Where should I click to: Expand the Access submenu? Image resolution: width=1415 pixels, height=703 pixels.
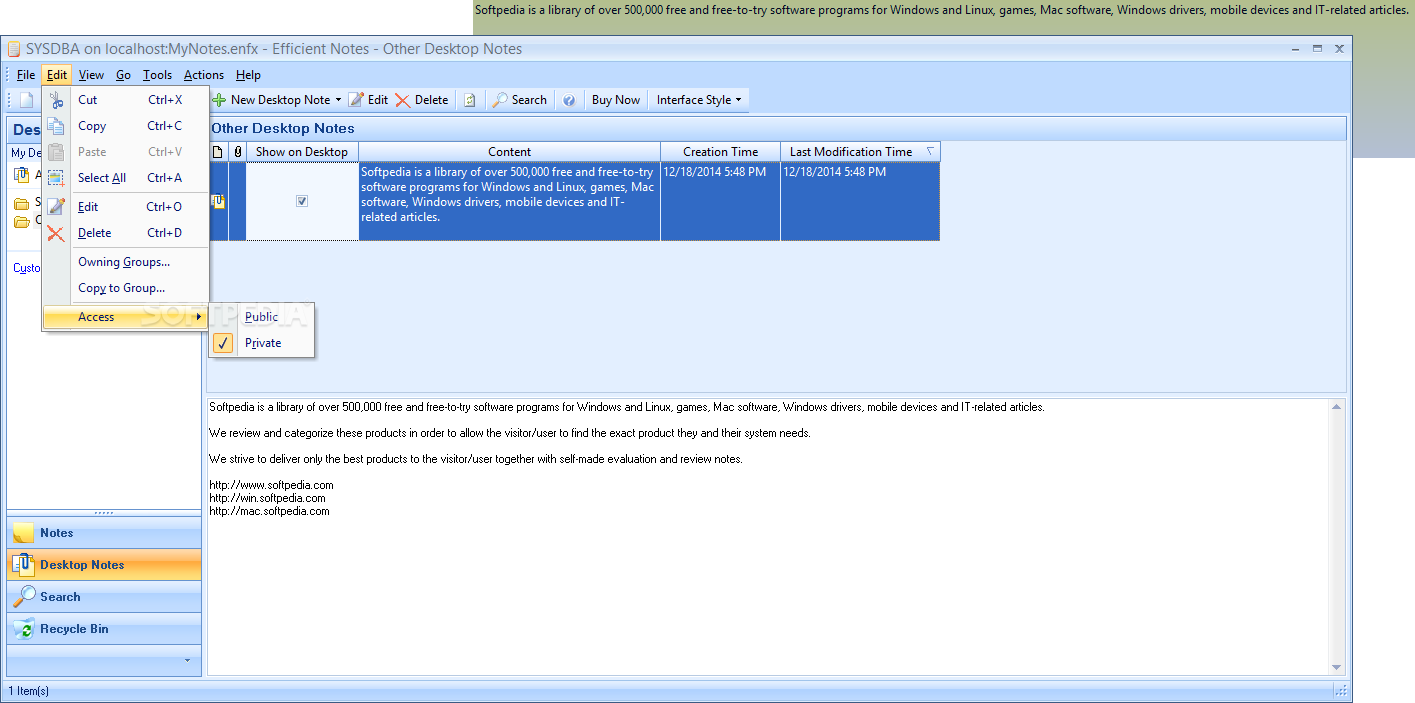[x=125, y=317]
